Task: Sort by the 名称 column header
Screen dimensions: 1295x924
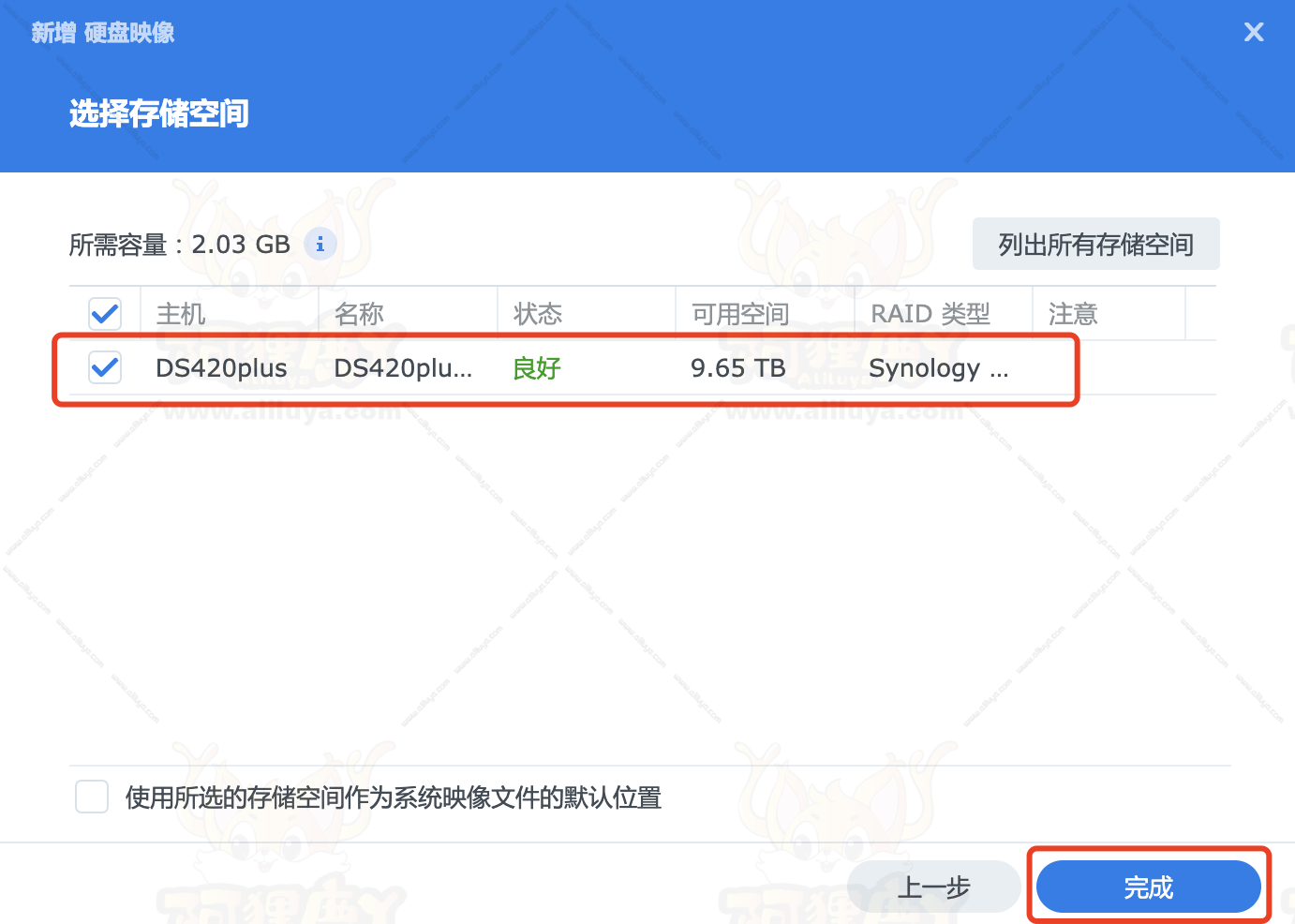Action: click(408, 313)
